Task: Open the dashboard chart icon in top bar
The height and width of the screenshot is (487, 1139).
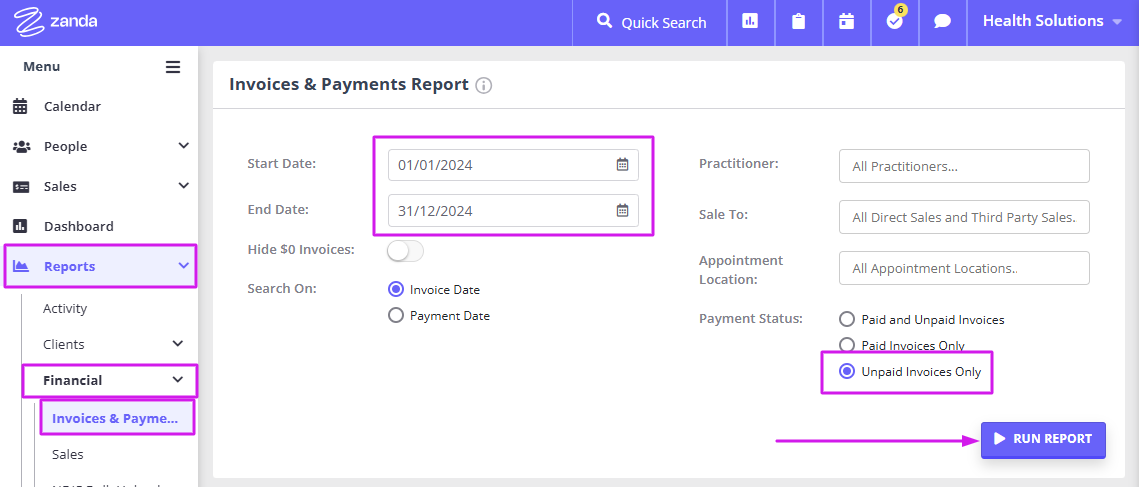Action: [750, 21]
